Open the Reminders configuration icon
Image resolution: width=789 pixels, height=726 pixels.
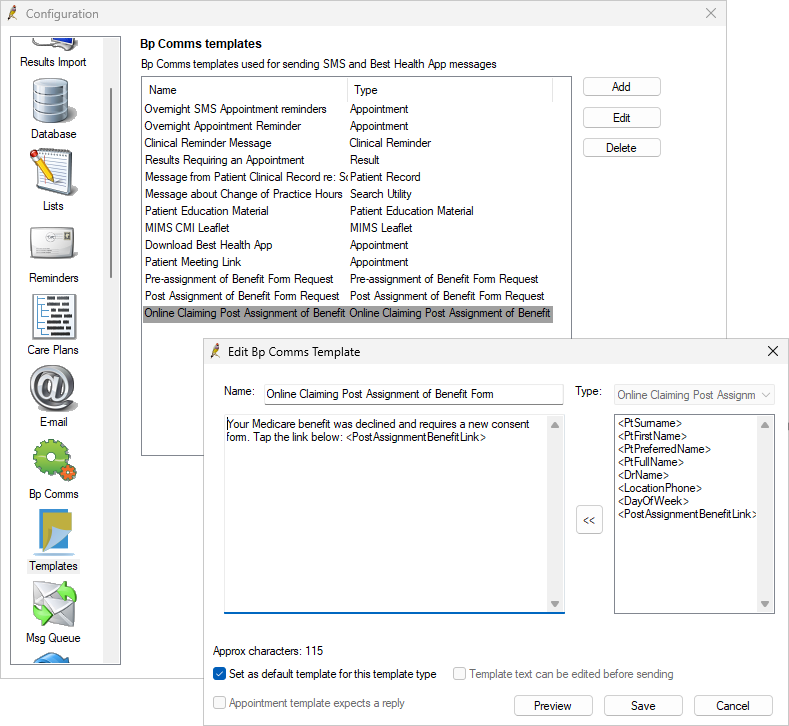53,244
